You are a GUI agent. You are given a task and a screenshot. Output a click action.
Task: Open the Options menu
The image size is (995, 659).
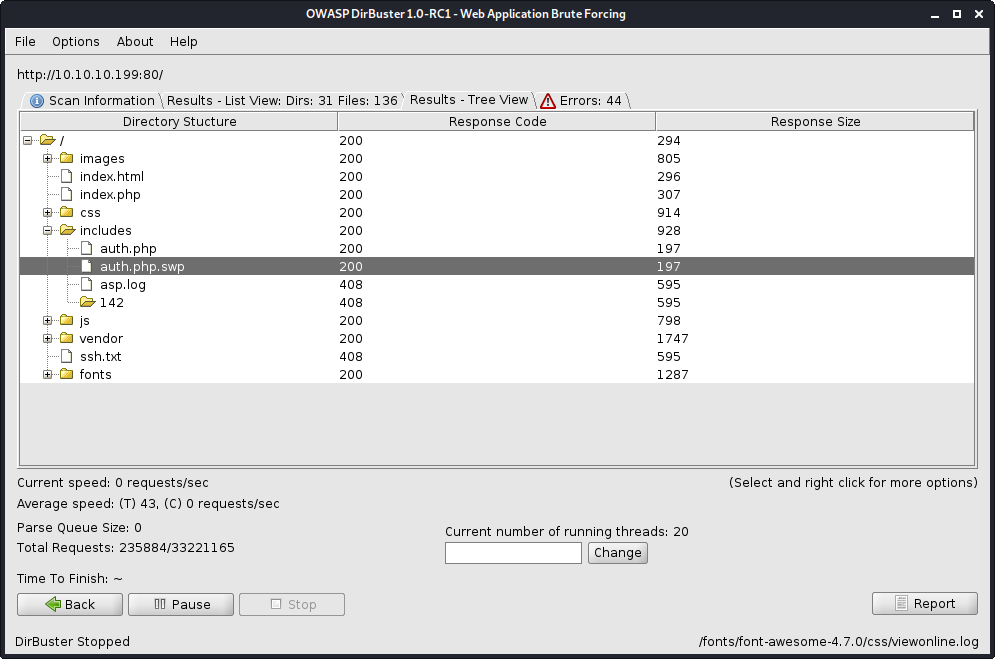(76, 41)
